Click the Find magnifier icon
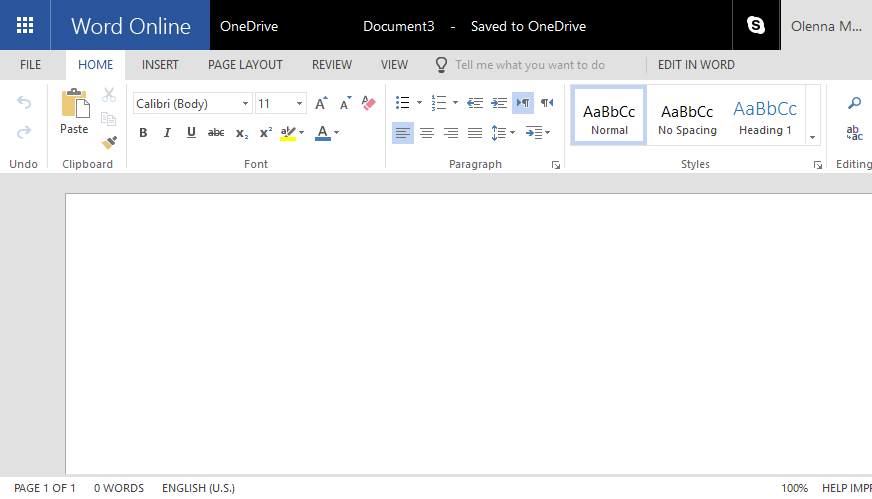Screen dimensions: 872x499 coord(854,103)
